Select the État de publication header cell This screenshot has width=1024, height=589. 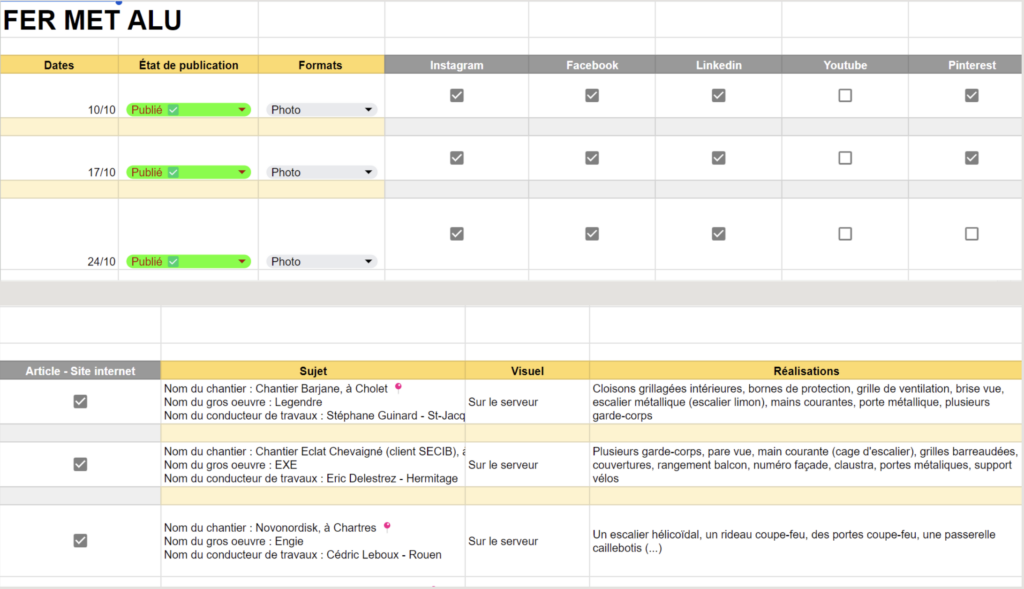click(x=188, y=65)
